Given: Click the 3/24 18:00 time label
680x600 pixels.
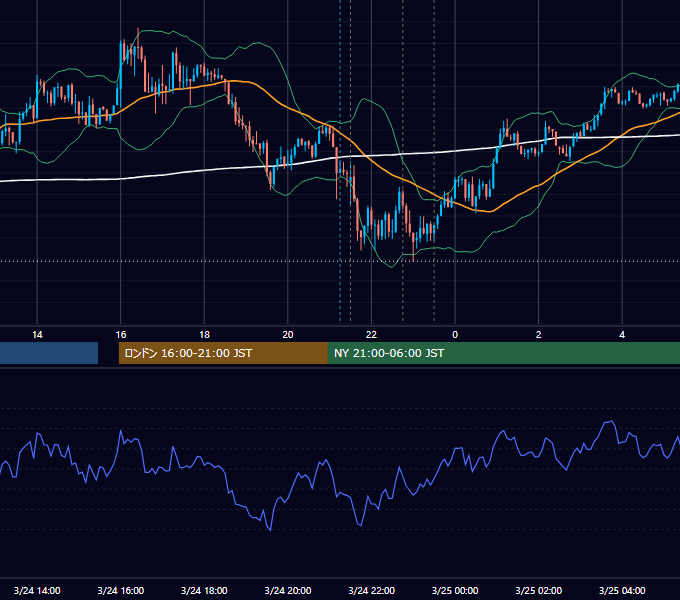Looking at the screenshot, I should 204,590.
